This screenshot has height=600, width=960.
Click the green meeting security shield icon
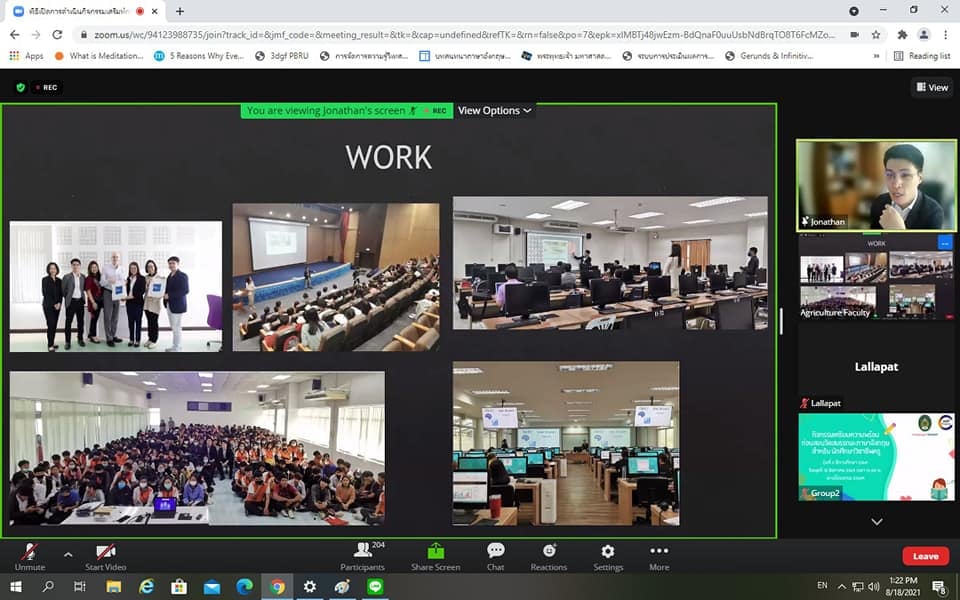tap(21, 88)
